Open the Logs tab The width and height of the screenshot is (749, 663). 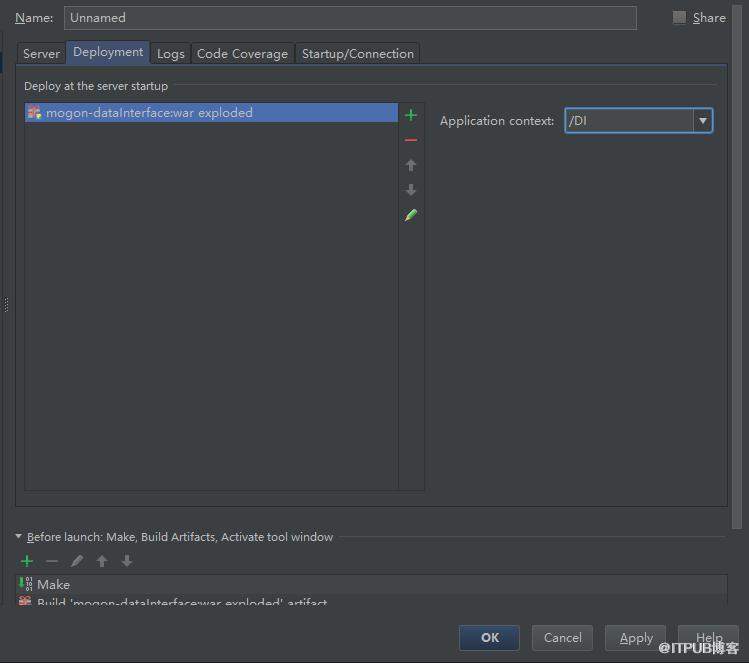click(x=171, y=53)
